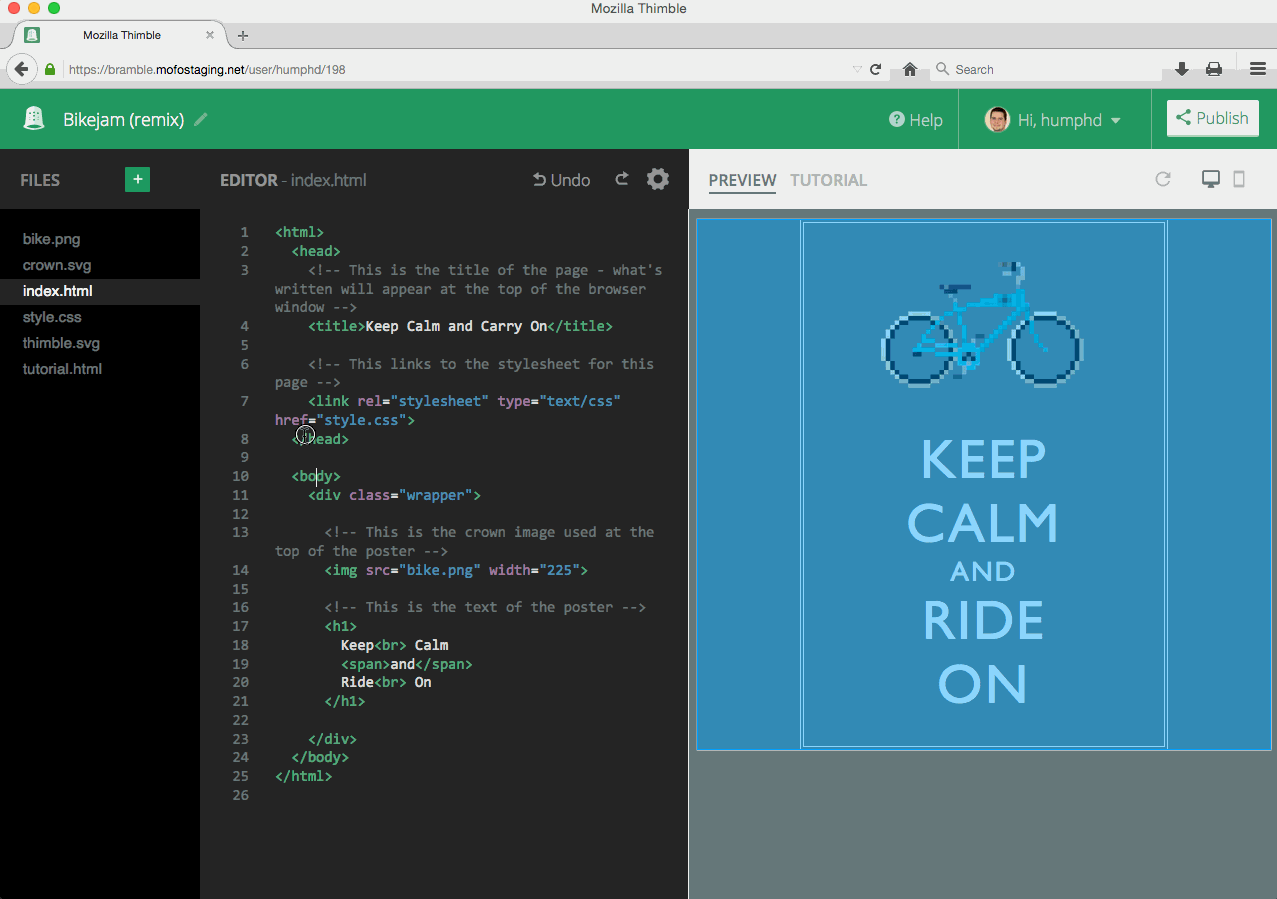Select the Preview tab

742,180
